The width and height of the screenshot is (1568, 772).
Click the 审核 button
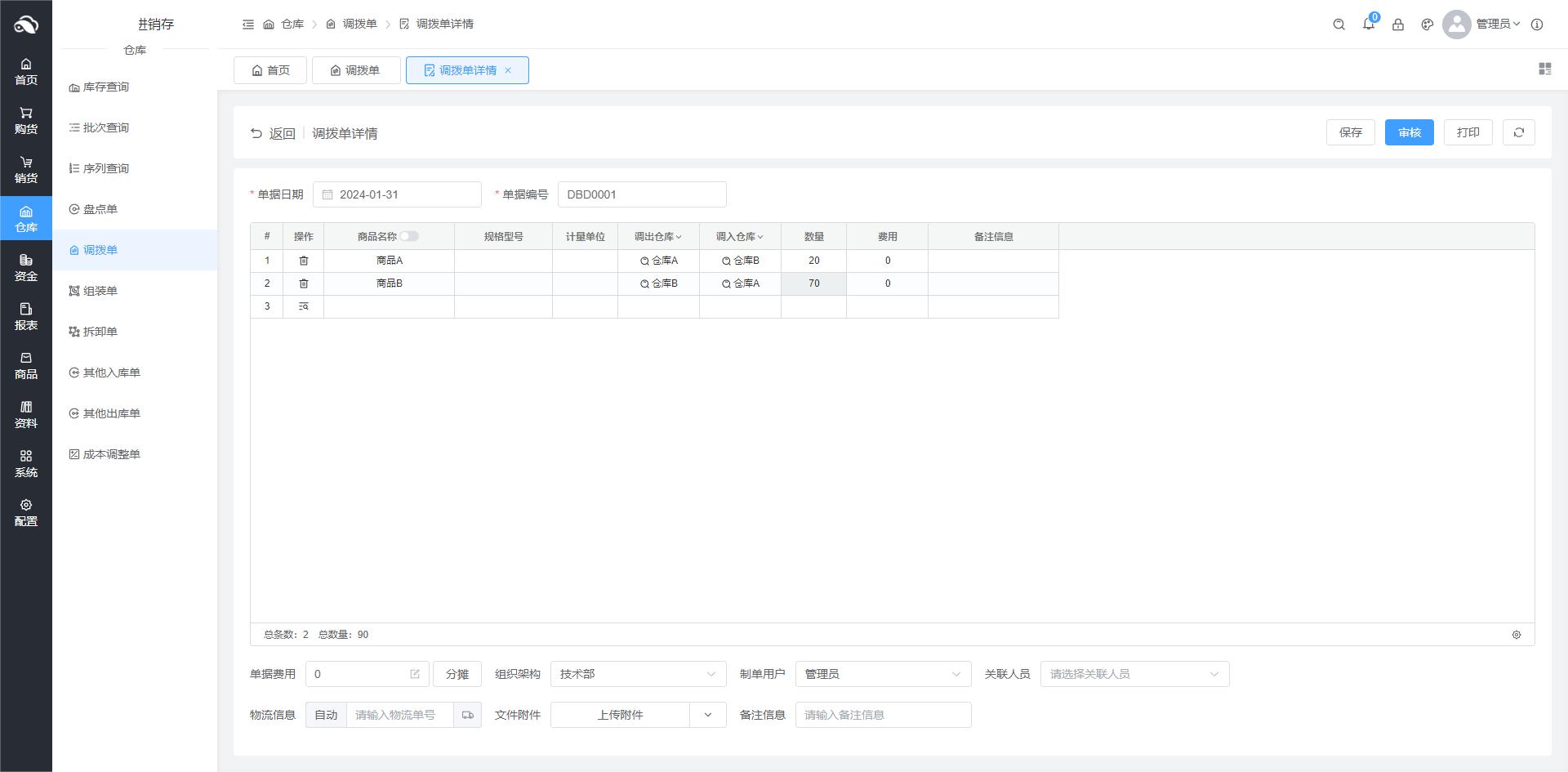click(1410, 132)
